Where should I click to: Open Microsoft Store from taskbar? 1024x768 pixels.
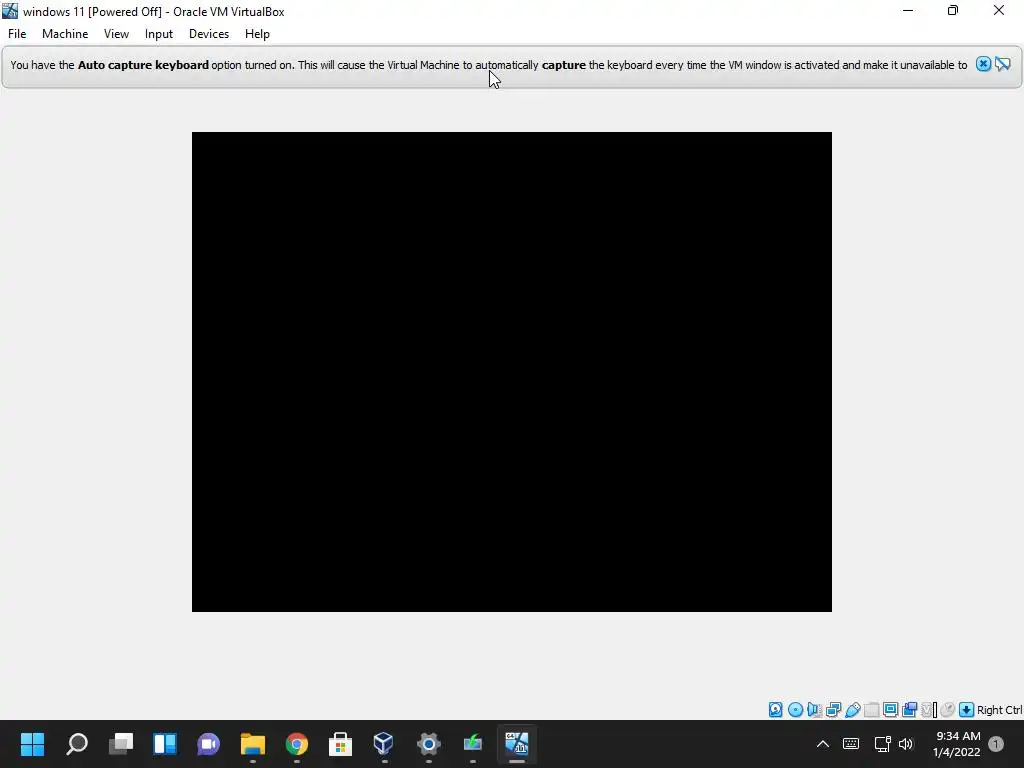point(340,744)
